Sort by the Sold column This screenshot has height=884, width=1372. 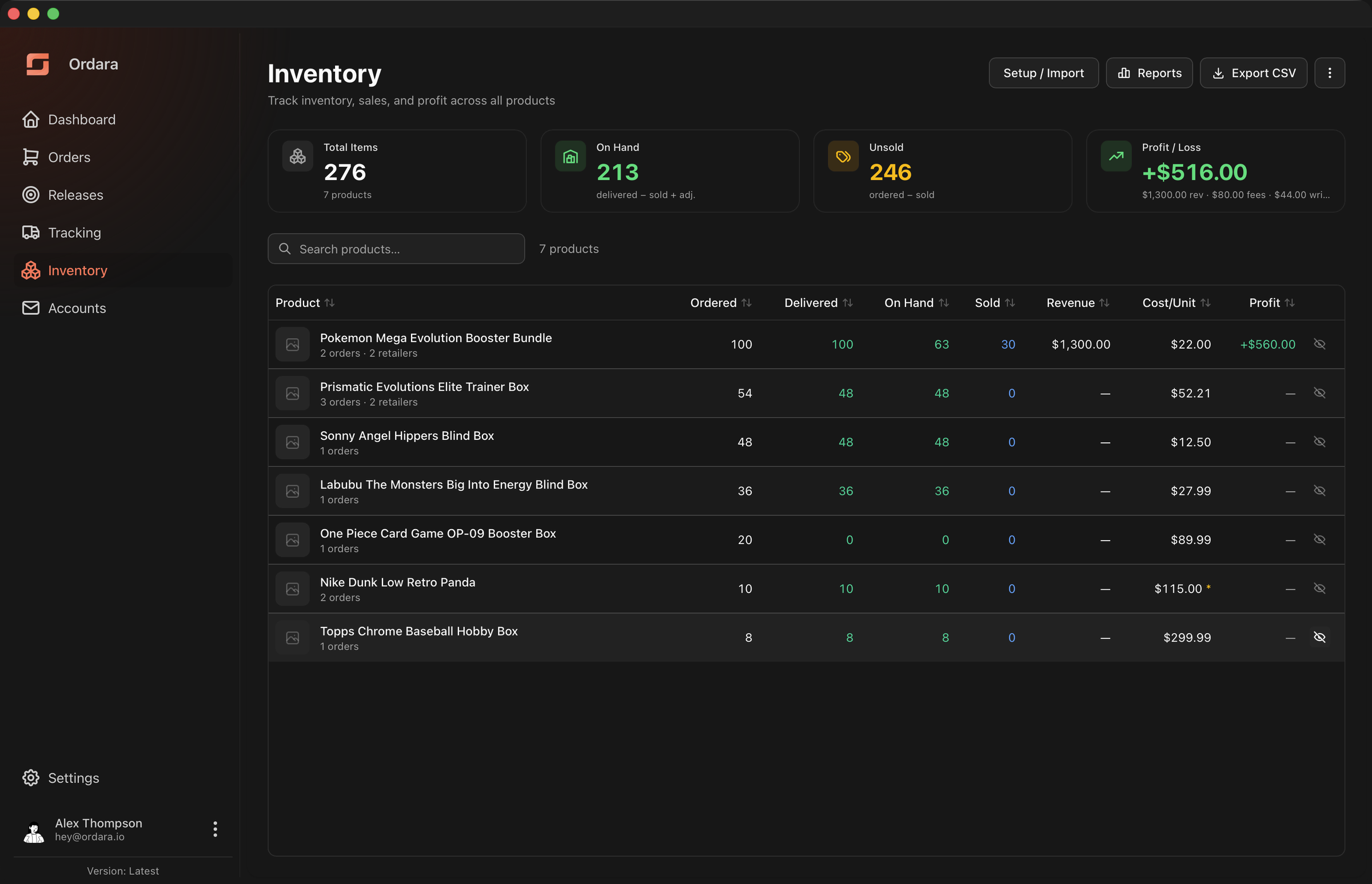[995, 303]
